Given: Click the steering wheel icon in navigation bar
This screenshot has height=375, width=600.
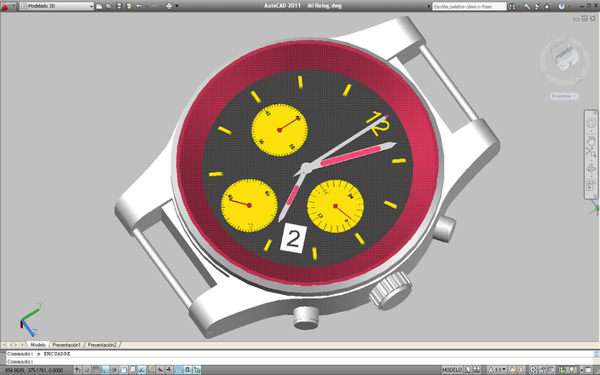Looking at the screenshot, I should pos(591,123).
